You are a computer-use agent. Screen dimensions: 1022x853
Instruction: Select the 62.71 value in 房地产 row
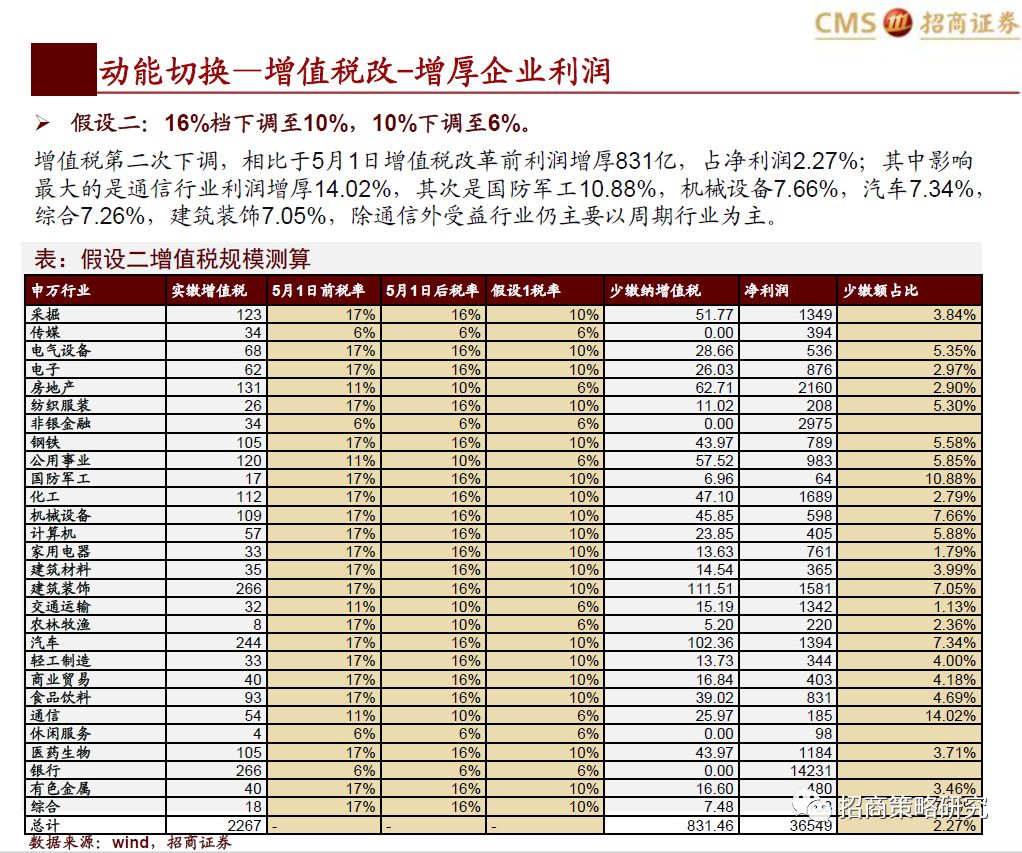coord(714,387)
